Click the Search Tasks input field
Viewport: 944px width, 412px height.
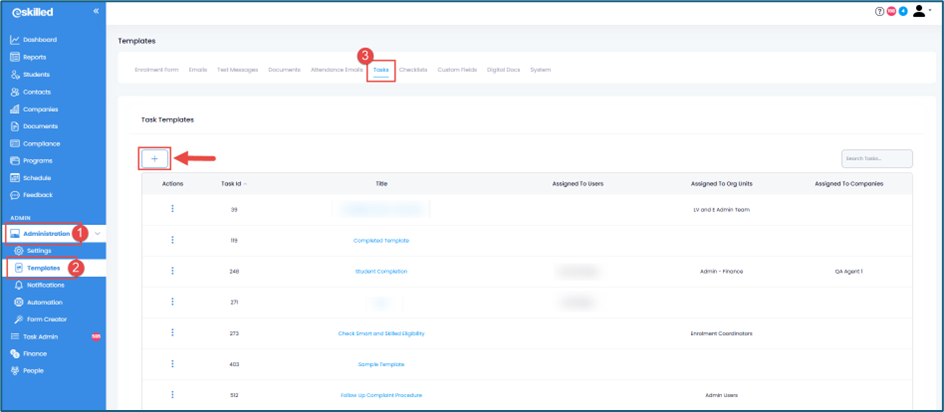[x=876, y=158]
